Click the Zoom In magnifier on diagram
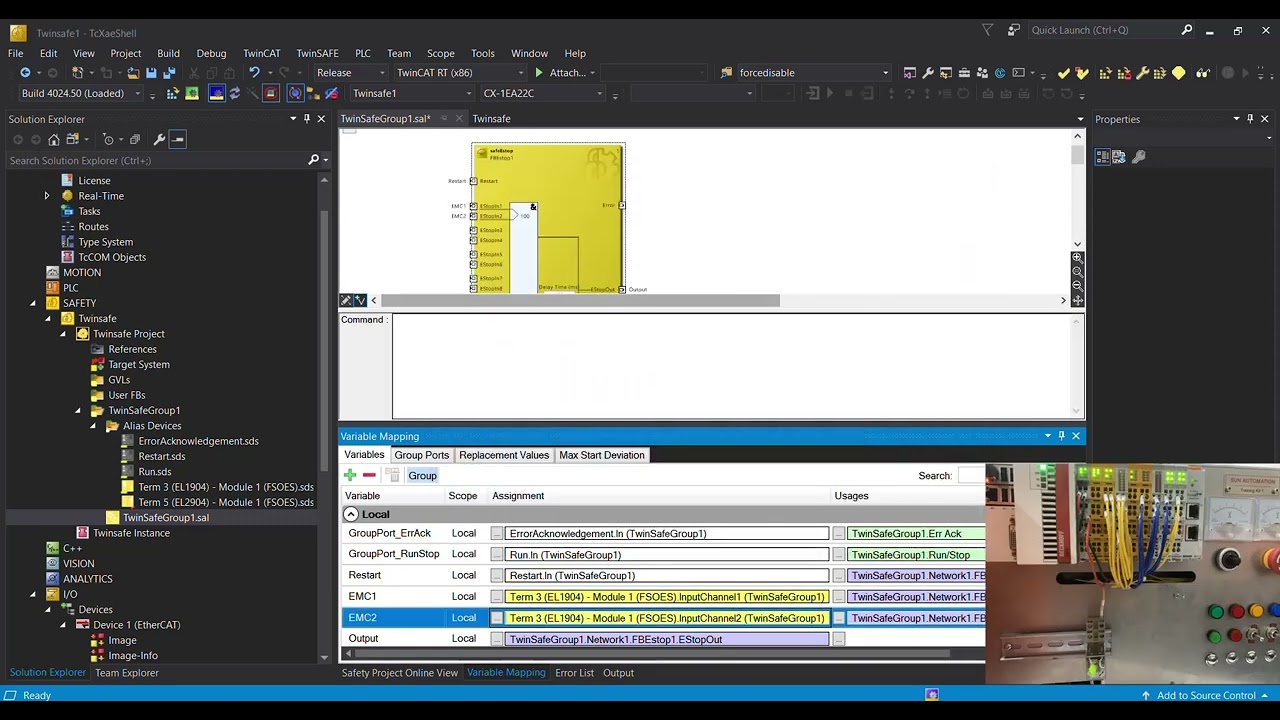The width and height of the screenshot is (1280, 720). 1077,258
